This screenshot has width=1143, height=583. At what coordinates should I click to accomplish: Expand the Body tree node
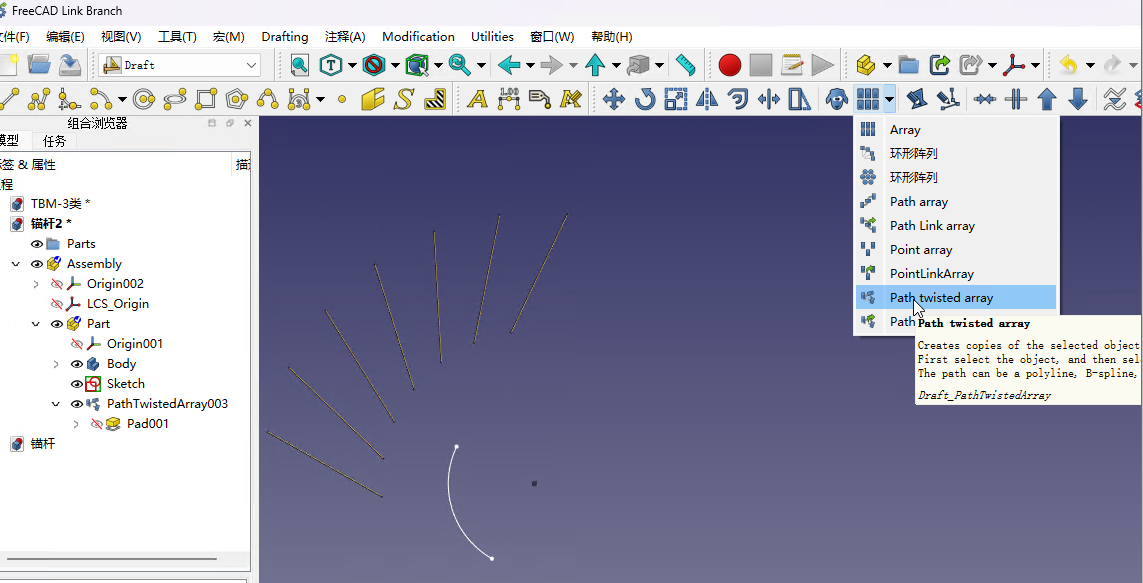(x=56, y=364)
